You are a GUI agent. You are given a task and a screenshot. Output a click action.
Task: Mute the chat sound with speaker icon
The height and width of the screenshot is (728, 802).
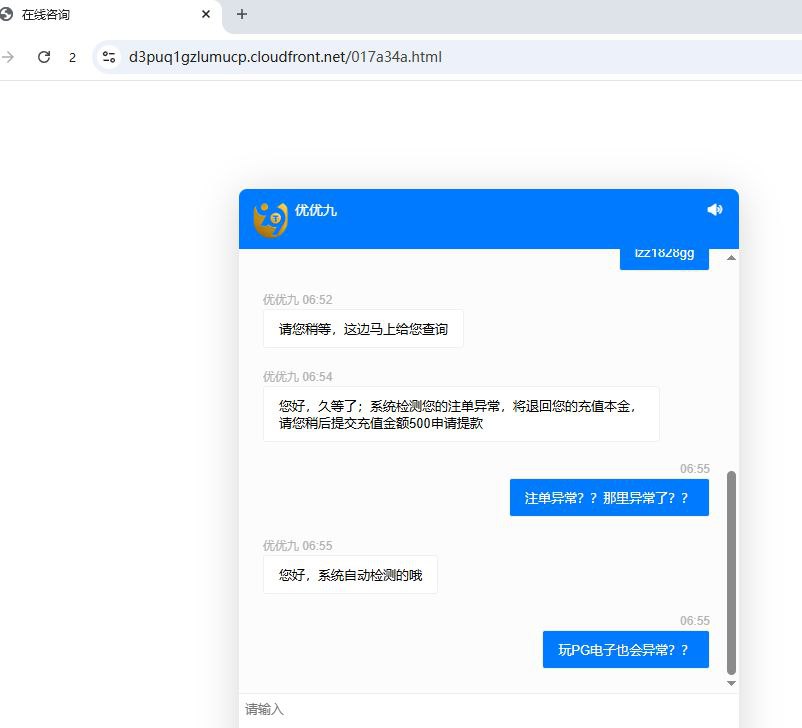pos(714,209)
